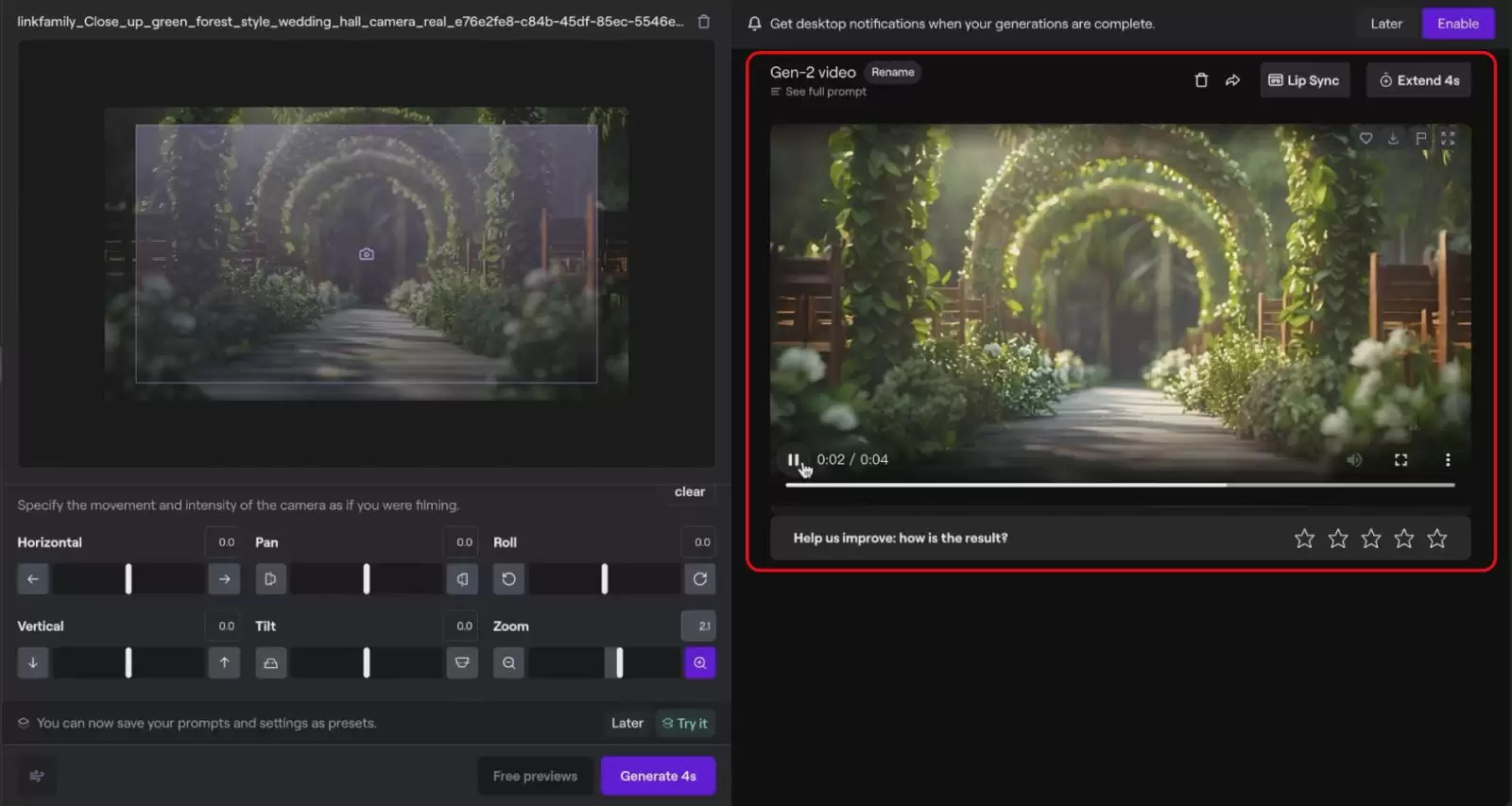Mute the video audio

tap(1354, 460)
